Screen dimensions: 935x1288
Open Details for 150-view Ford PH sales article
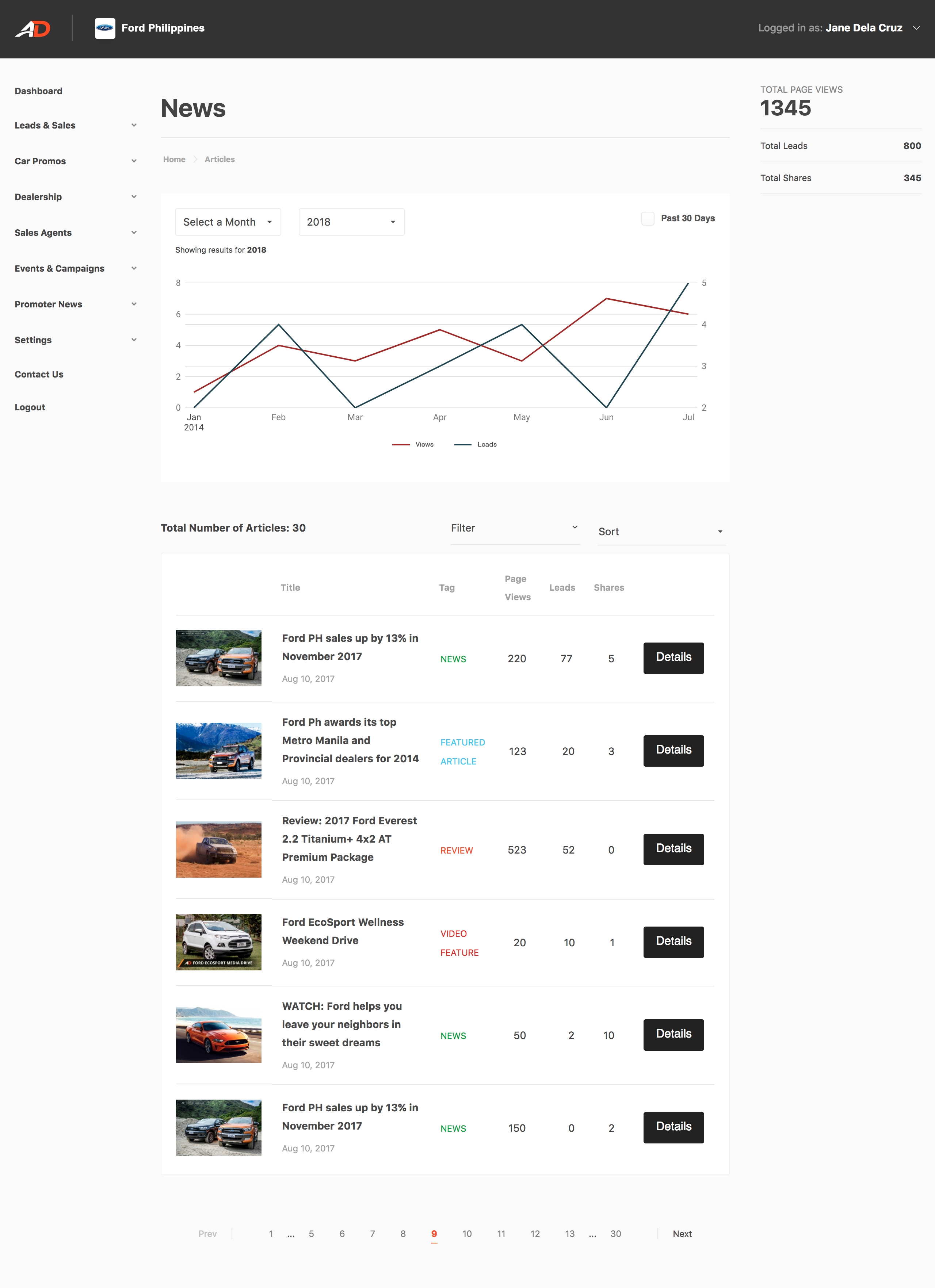(x=674, y=1127)
